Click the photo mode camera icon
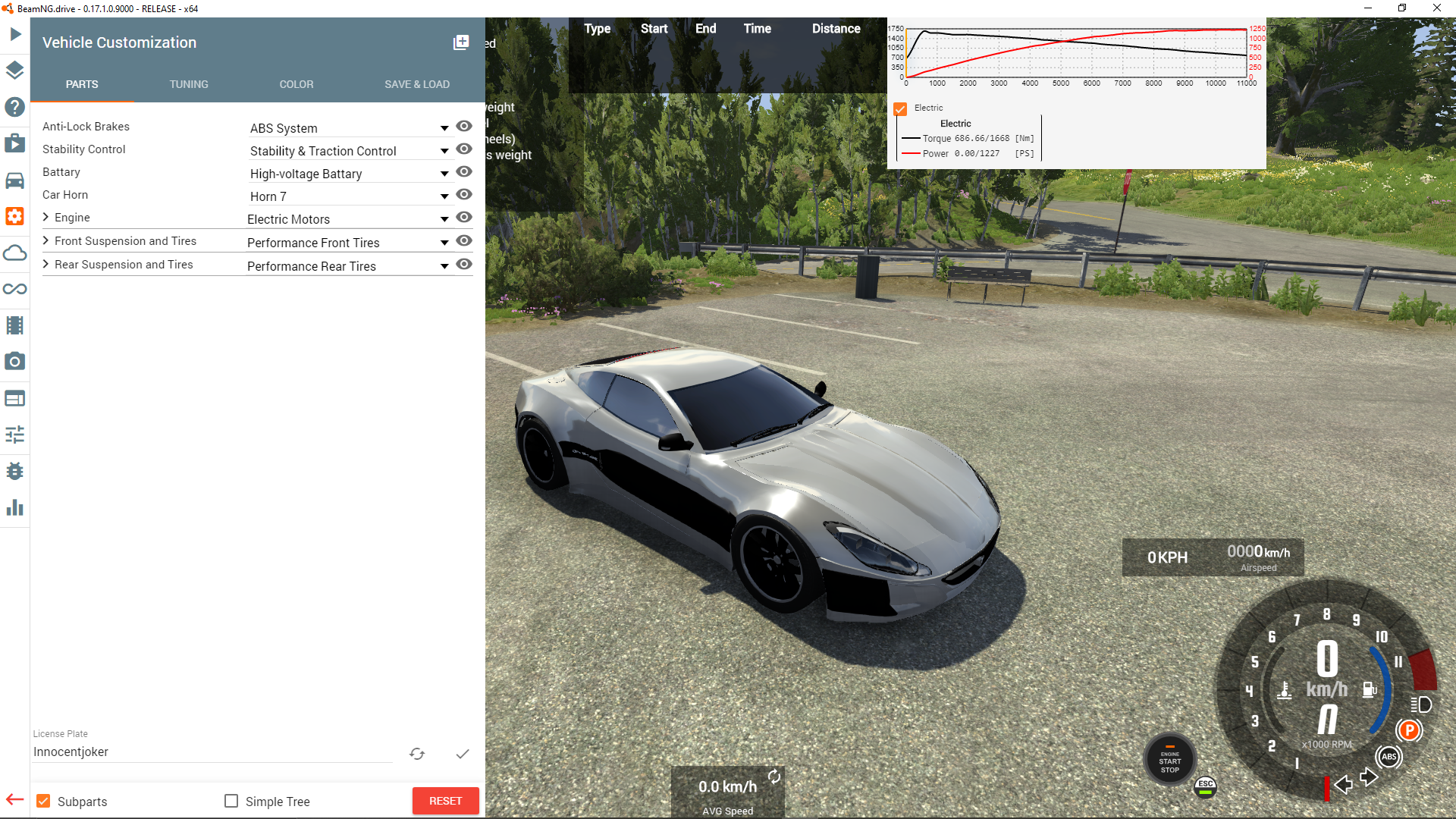 tap(15, 362)
